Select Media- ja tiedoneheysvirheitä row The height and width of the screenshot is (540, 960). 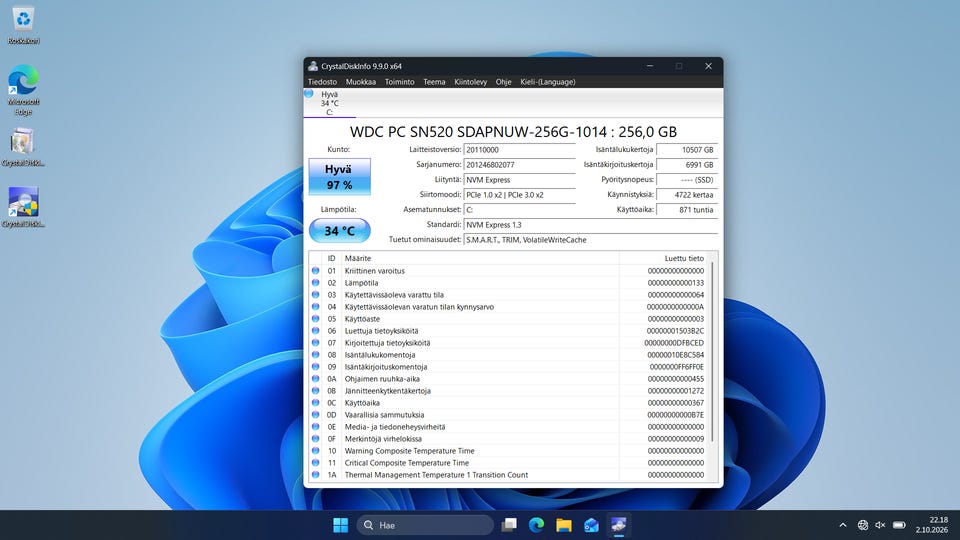[509, 427]
